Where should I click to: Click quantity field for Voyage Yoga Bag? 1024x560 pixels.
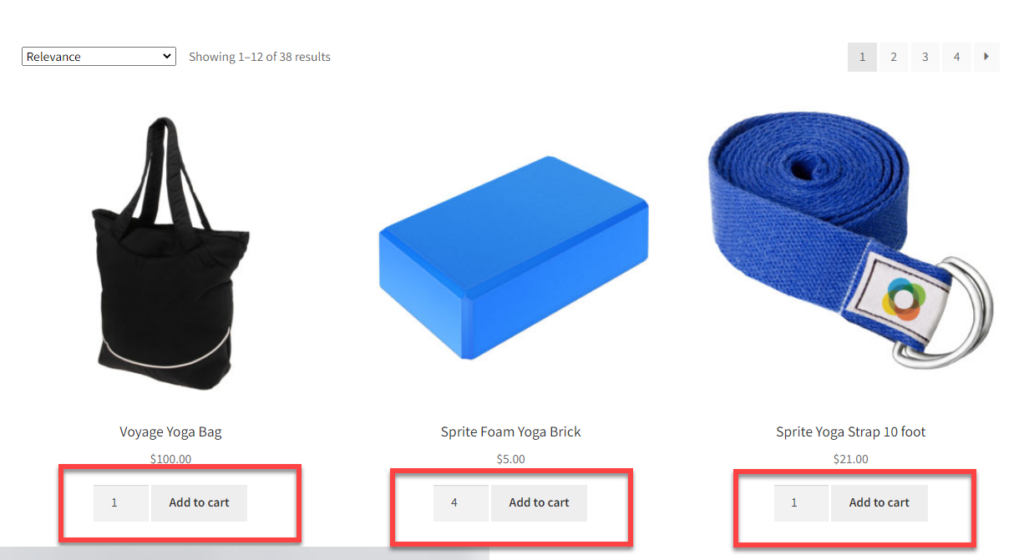click(x=121, y=503)
